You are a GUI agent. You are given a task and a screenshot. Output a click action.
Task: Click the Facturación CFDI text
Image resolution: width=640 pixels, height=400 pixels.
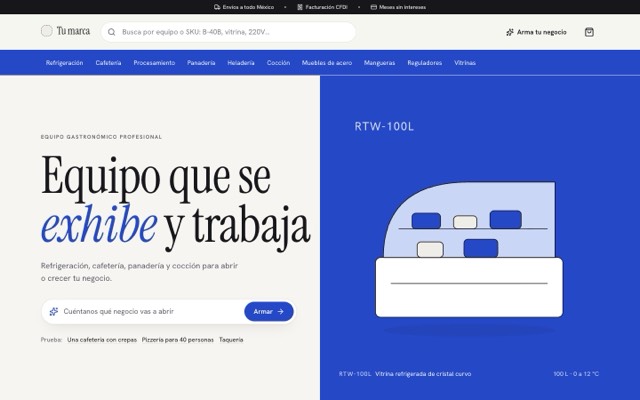tap(327, 7)
